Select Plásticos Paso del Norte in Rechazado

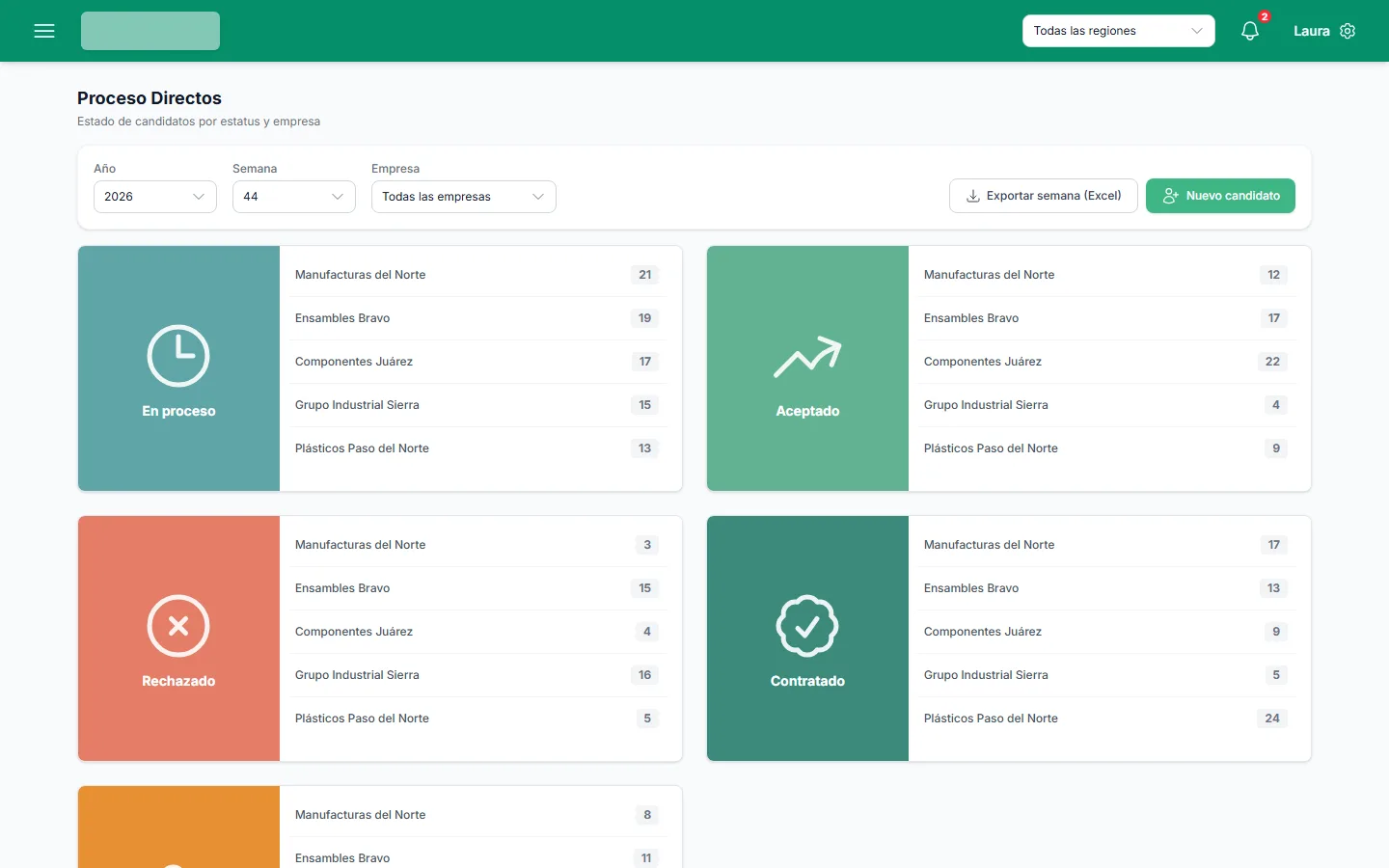click(479, 719)
